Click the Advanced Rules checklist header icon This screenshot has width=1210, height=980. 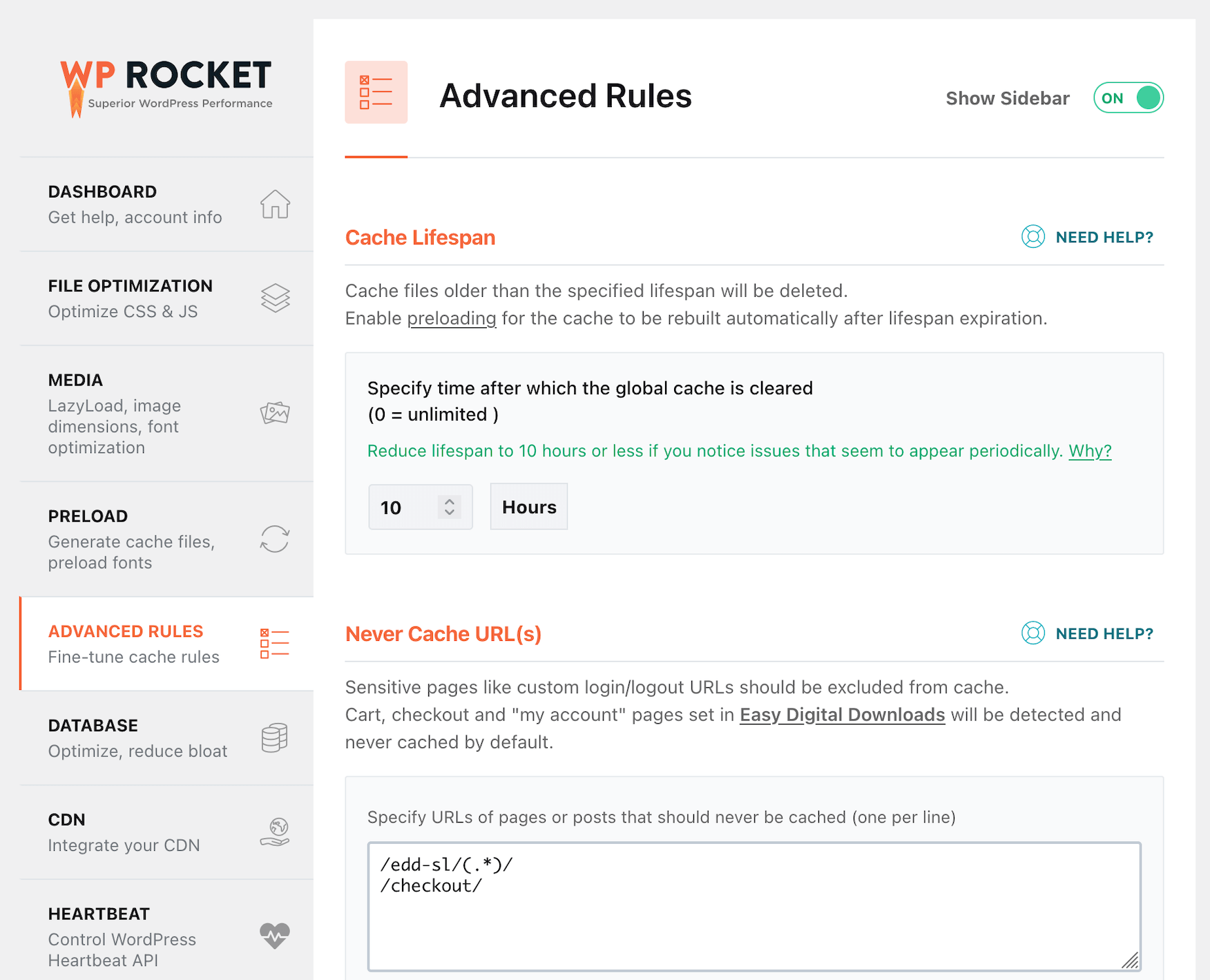(x=376, y=93)
